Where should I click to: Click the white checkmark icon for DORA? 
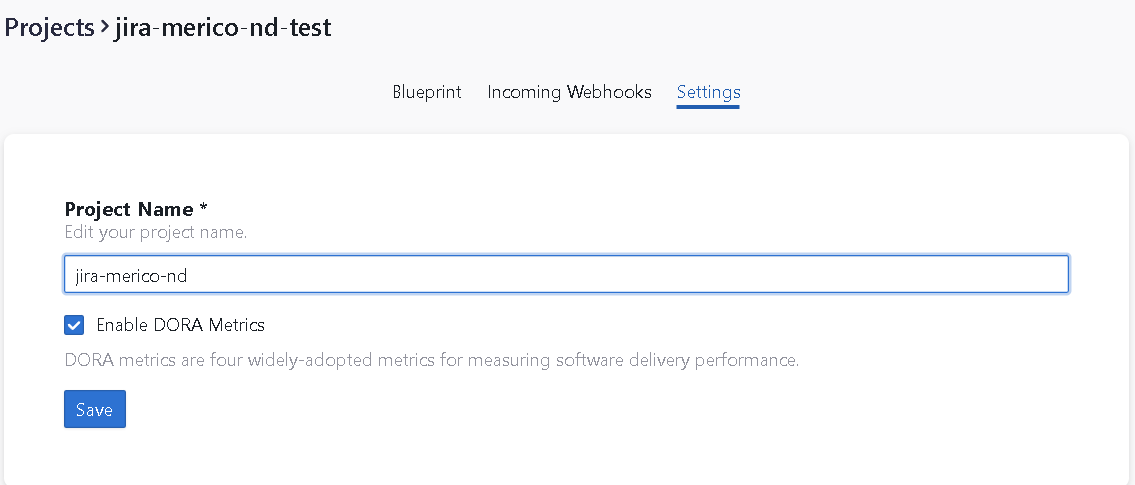click(x=74, y=325)
